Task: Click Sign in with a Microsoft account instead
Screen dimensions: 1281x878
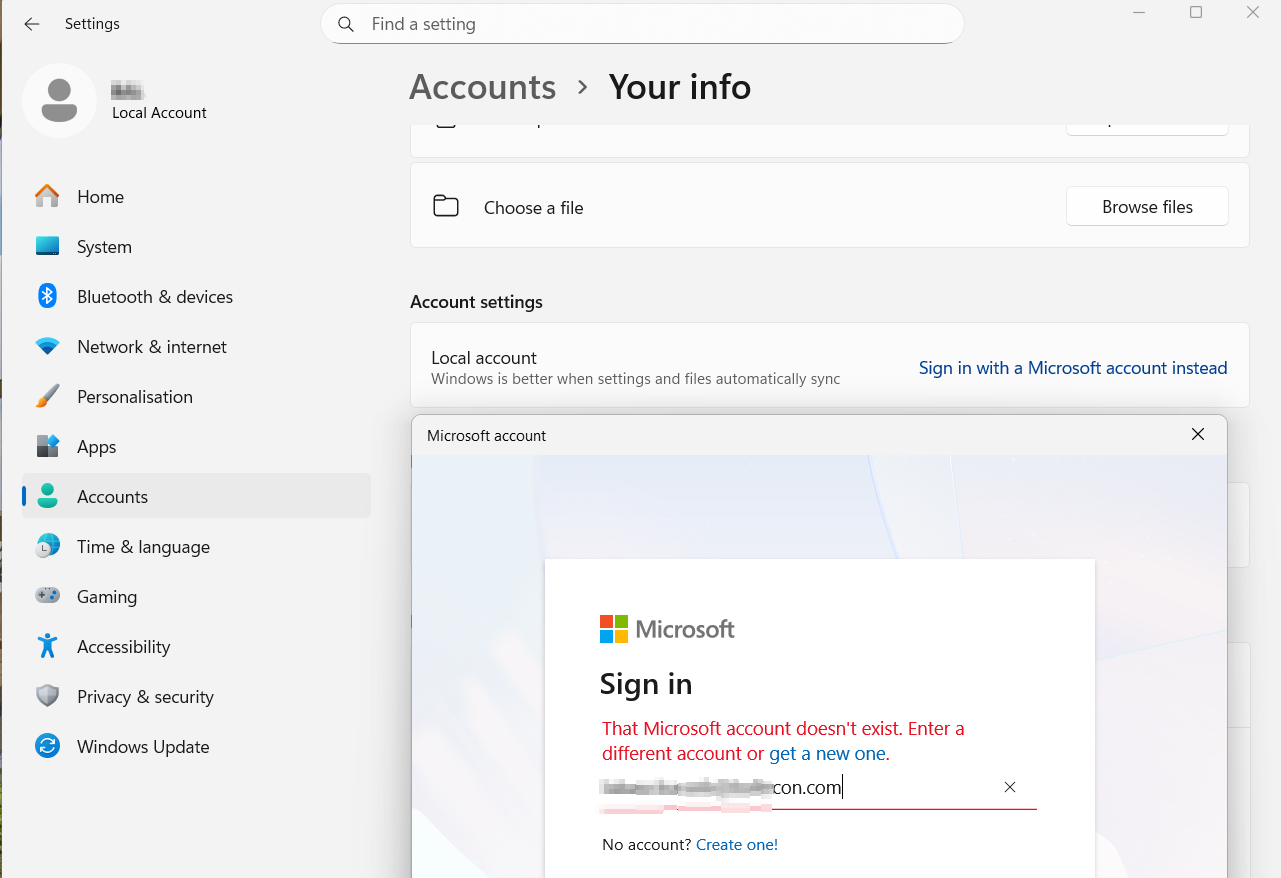Action: coord(1073,368)
